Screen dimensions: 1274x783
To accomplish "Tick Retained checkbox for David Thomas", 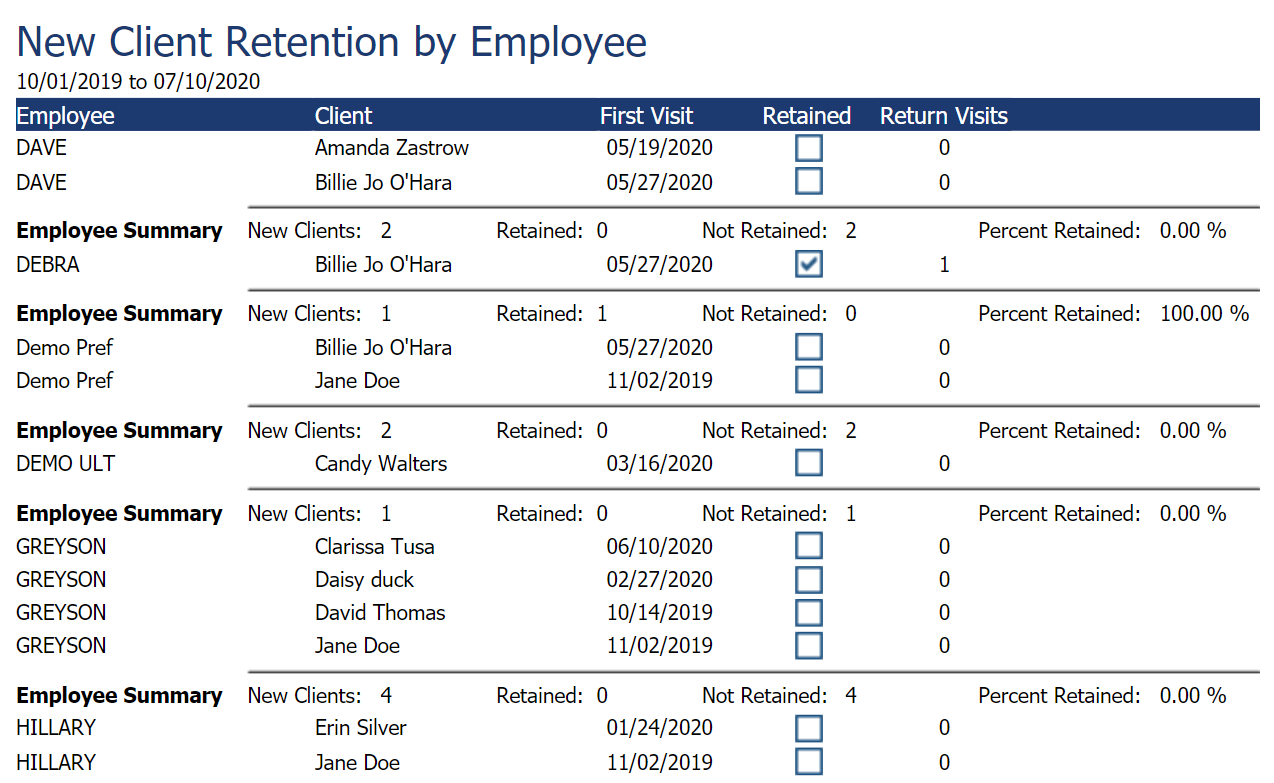I will [x=808, y=612].
